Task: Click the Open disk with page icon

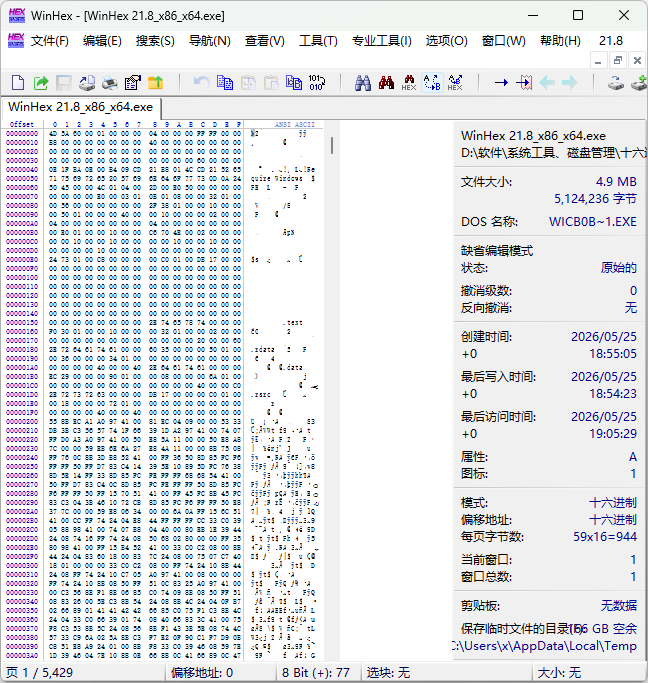Action: tap(87, 82)
